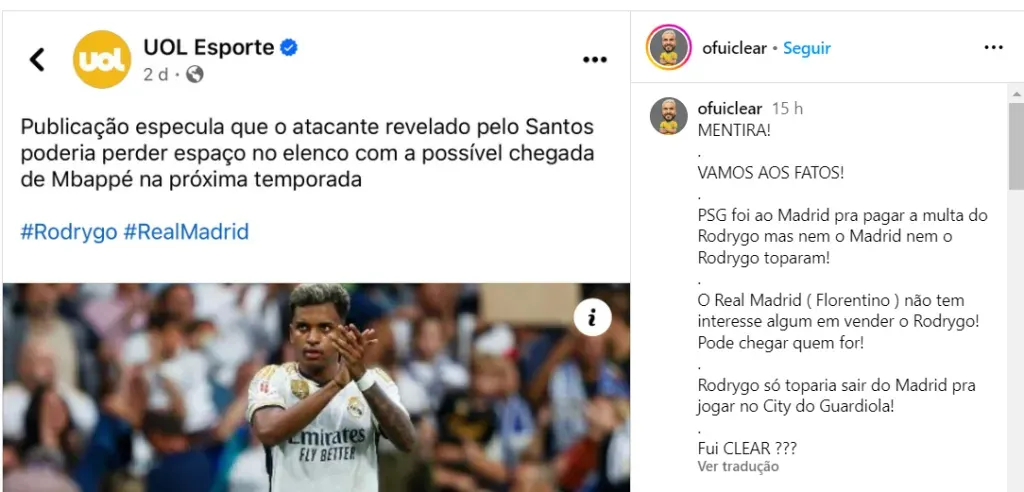Viewport: 1024px width, 492px height.
Task: Click the Ver tradução translation link
Action: pyautogui.click(x=738, y=467)
